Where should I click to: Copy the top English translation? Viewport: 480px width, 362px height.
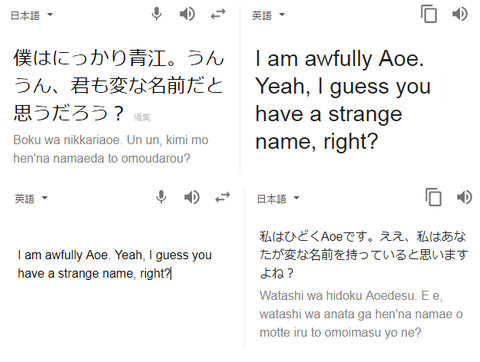click(x=429, y=14)
